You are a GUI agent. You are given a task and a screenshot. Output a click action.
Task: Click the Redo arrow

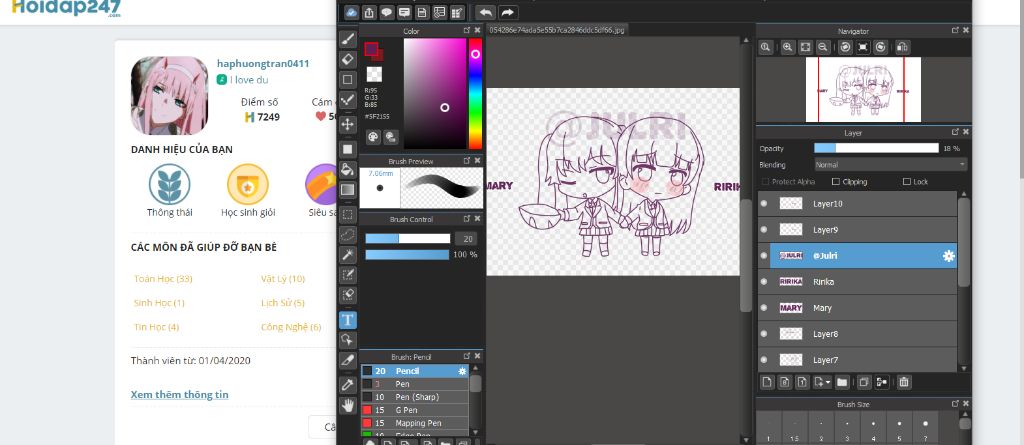click(x=507, y=12)
